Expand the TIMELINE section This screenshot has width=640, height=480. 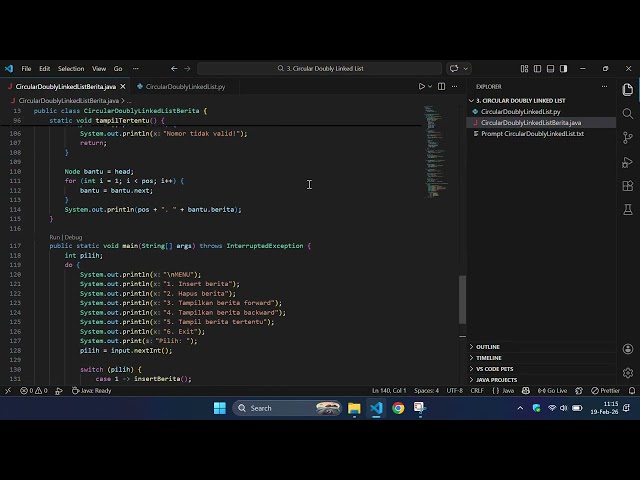click(489, 358)
